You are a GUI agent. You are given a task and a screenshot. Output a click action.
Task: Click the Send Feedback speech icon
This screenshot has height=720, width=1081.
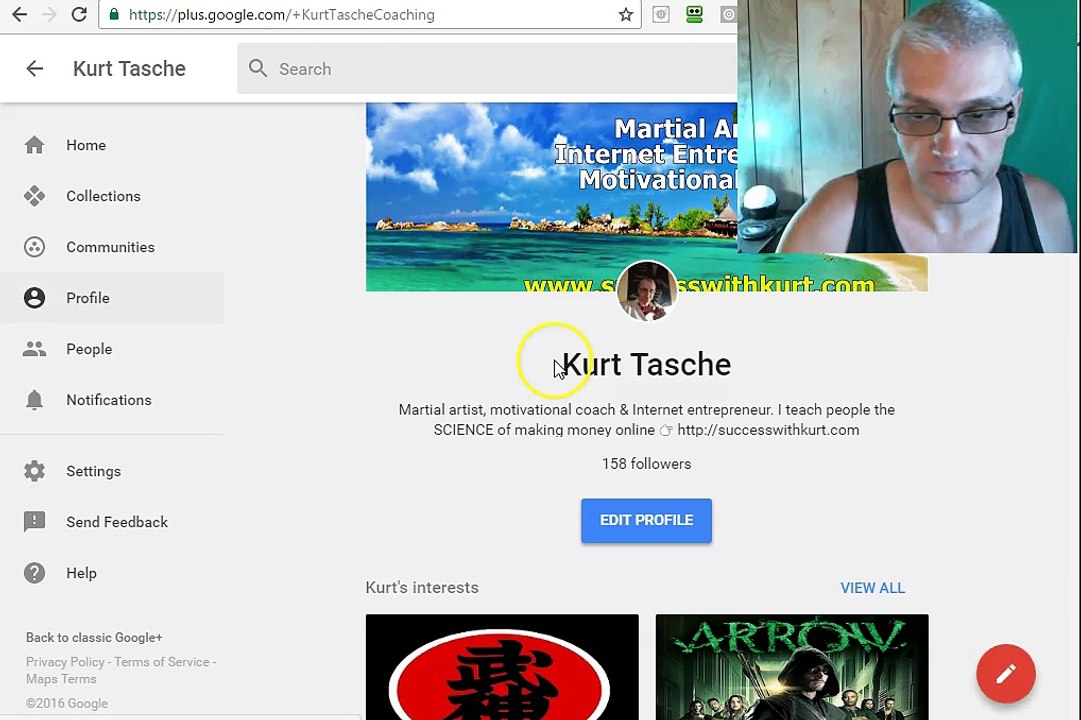(x=34, y=522)
